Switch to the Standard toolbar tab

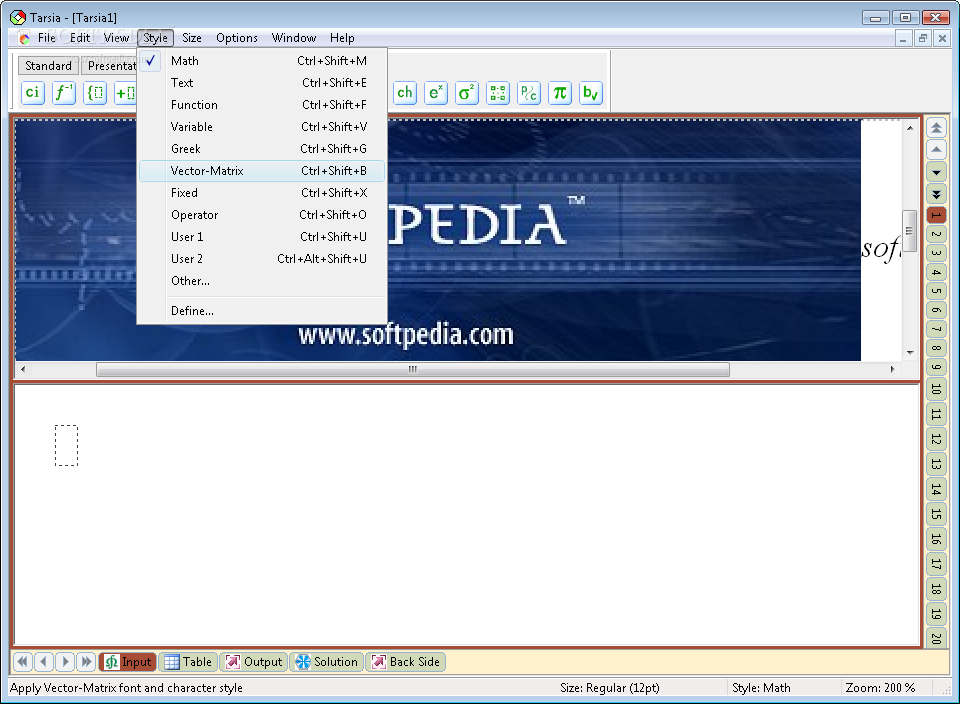click(x=48, y=66)
